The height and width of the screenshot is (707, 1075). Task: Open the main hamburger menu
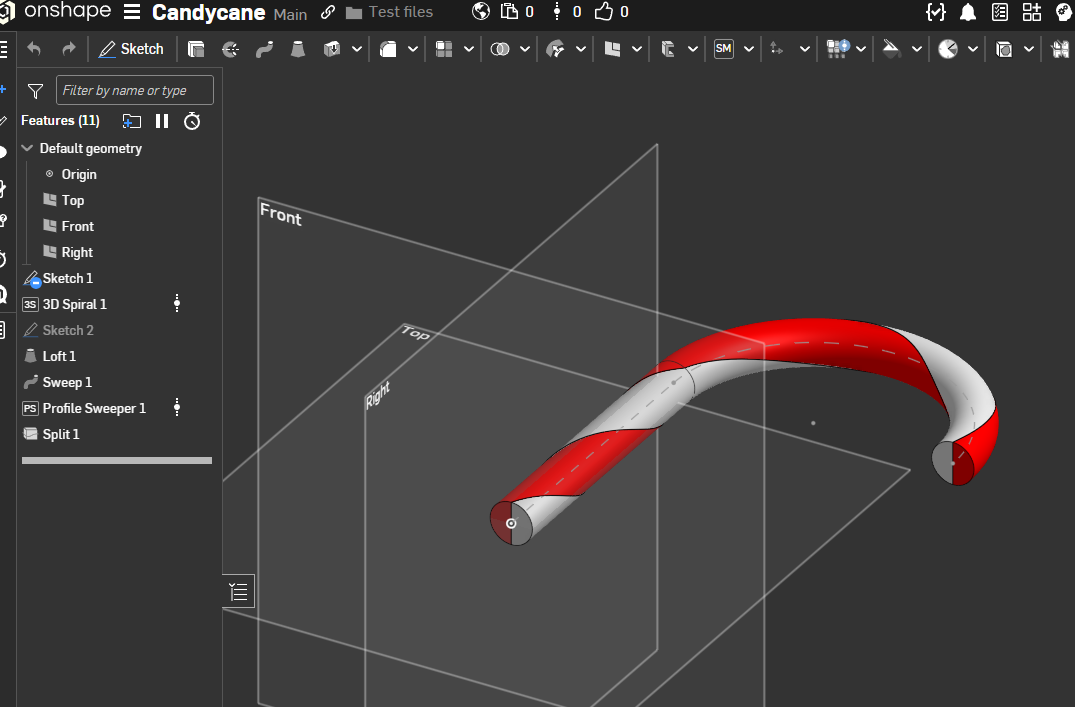point(132,12)
